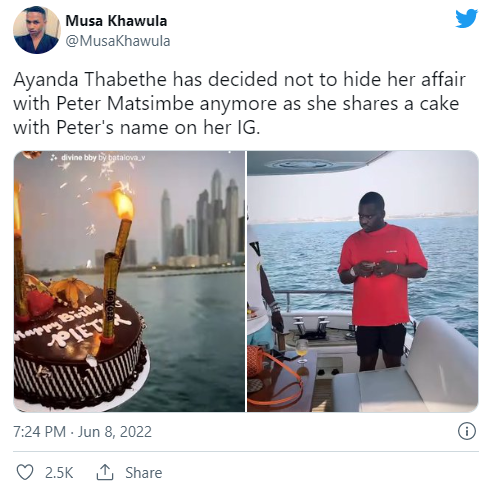Viewport: 490px width, 489px height.
Task: Click the 2.5K likes count
Action: tap(59, 473)
